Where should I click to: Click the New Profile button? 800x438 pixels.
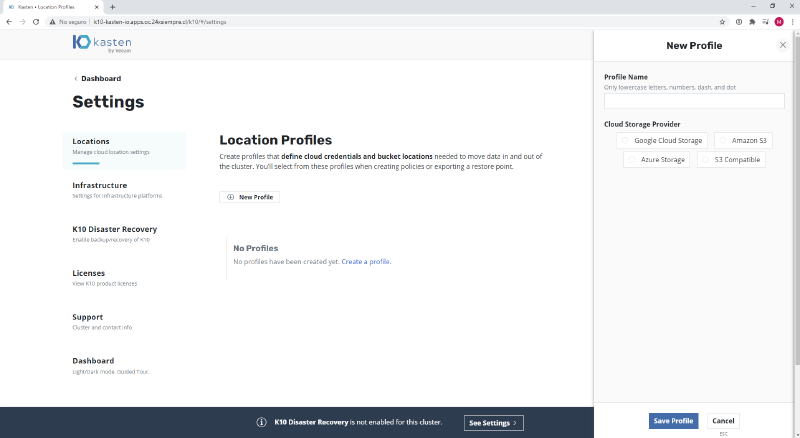pos(249,197)
